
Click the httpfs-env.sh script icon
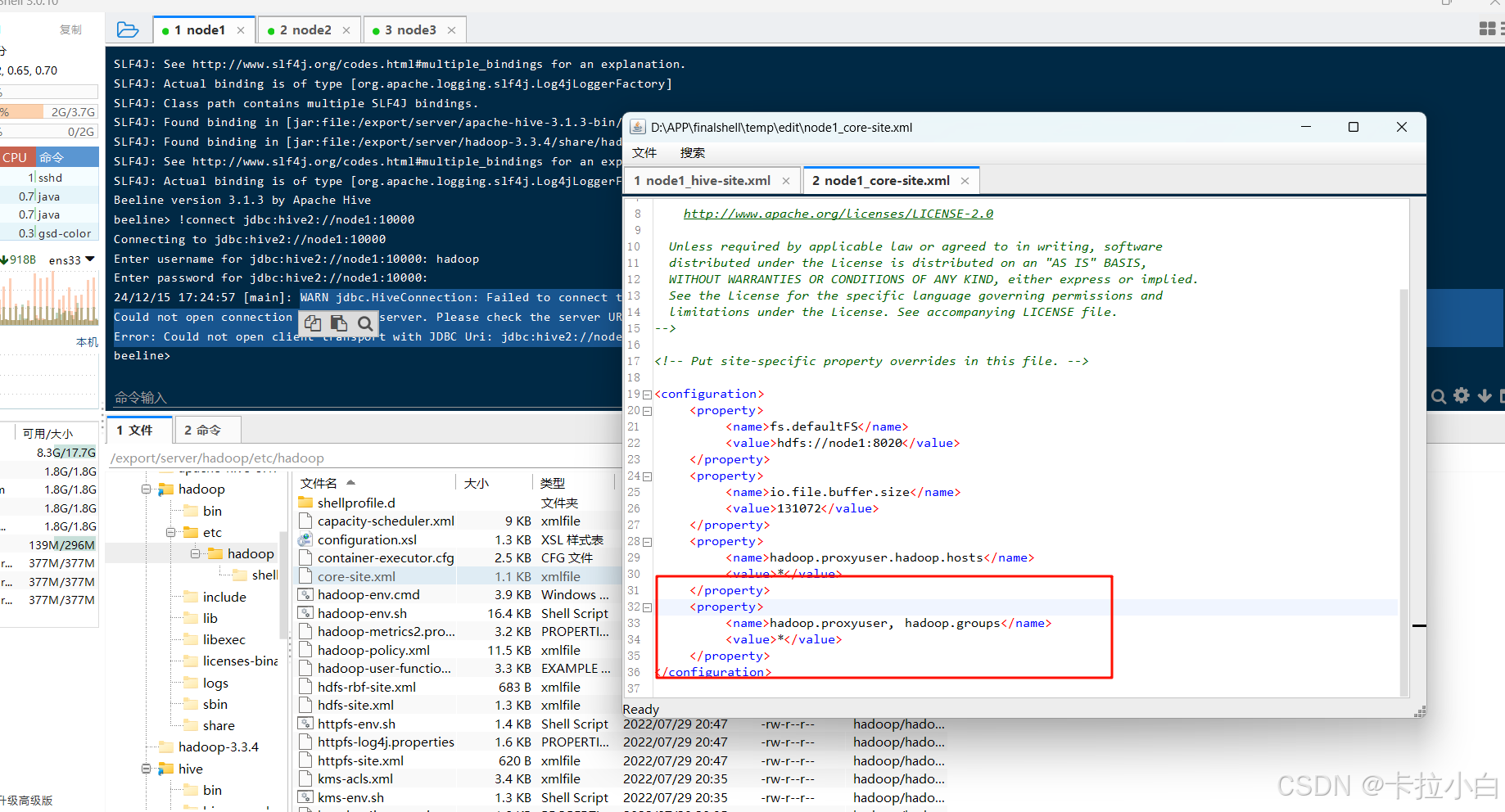point(305,724)
